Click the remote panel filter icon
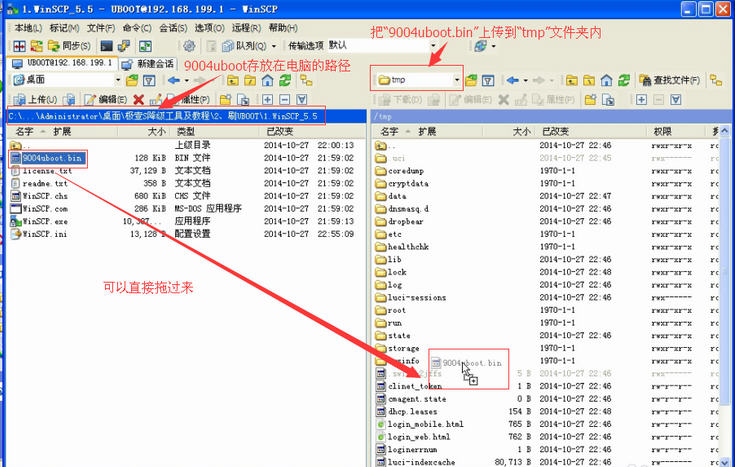The height and width of the screenshot is (467, 735). [488, 81]
